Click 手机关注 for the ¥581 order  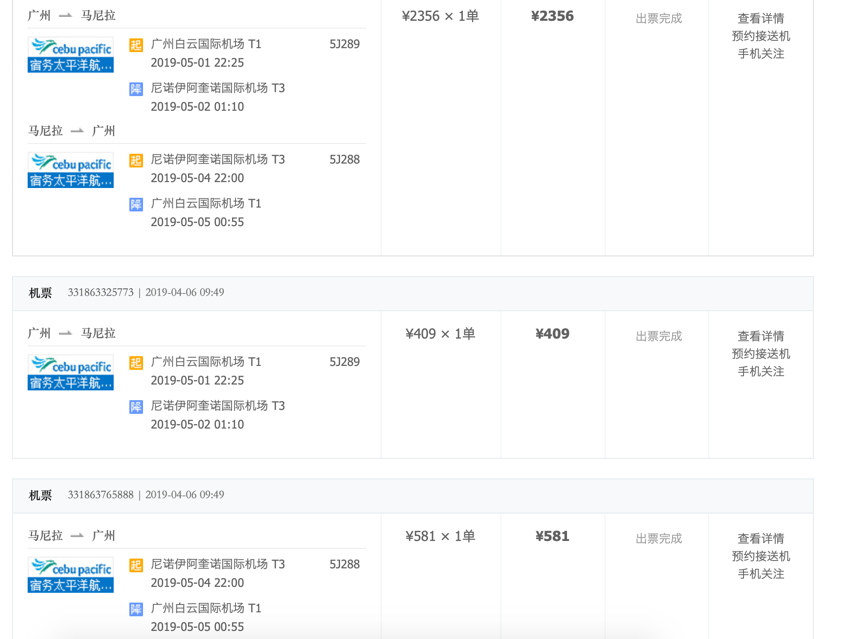point(761,574)
